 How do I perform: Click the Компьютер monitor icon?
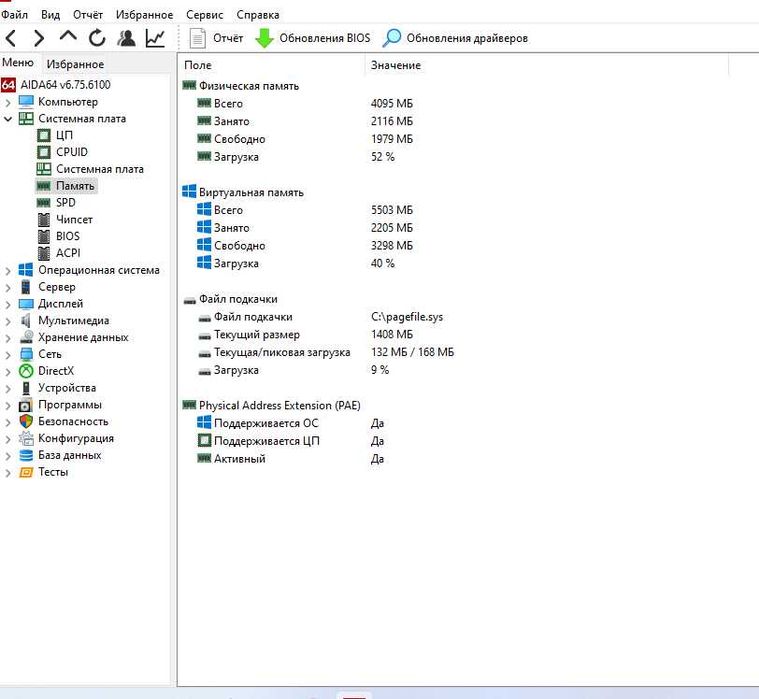(26, 102)
